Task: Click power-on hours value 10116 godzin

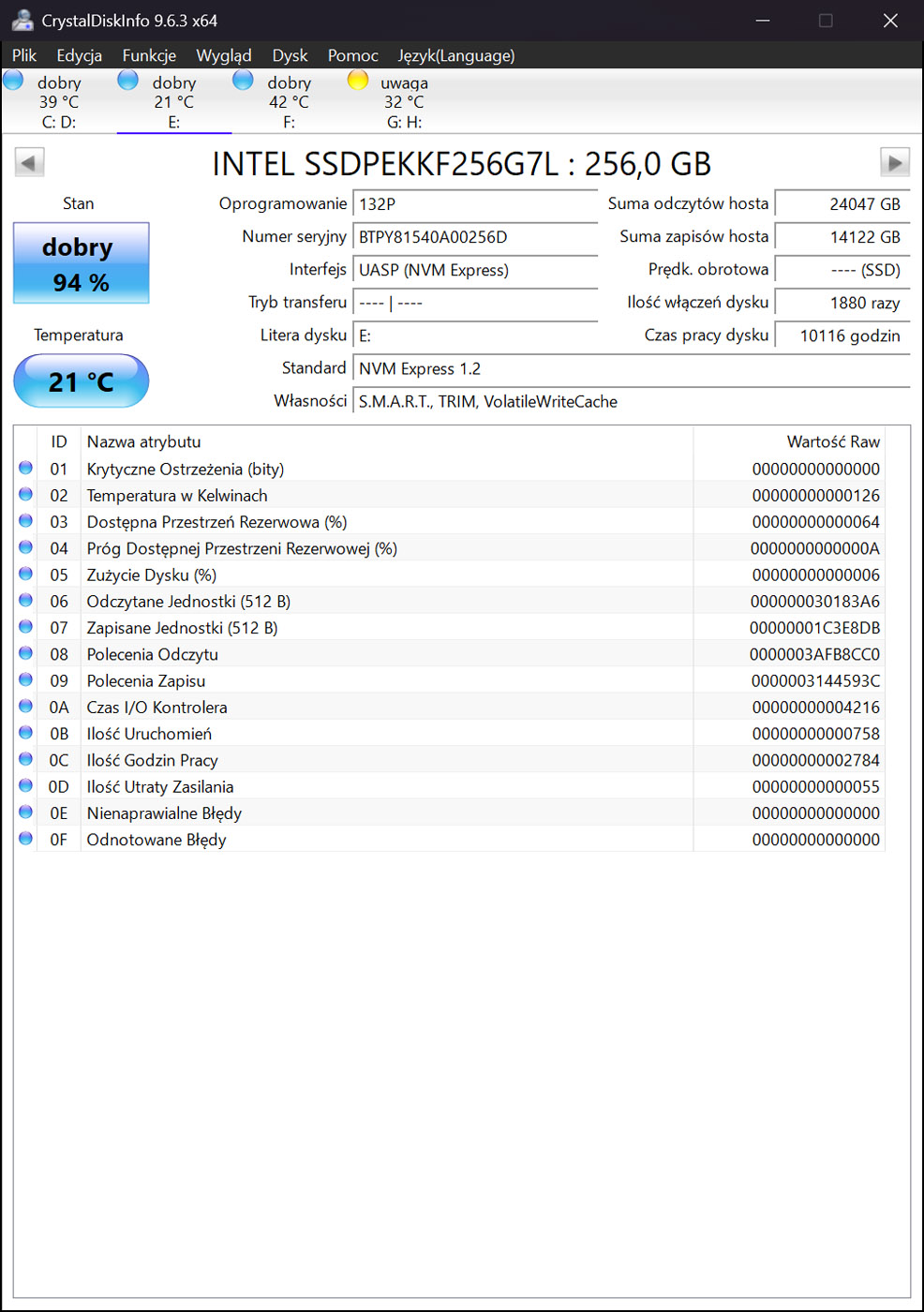Action: click(x=842, y=335)
